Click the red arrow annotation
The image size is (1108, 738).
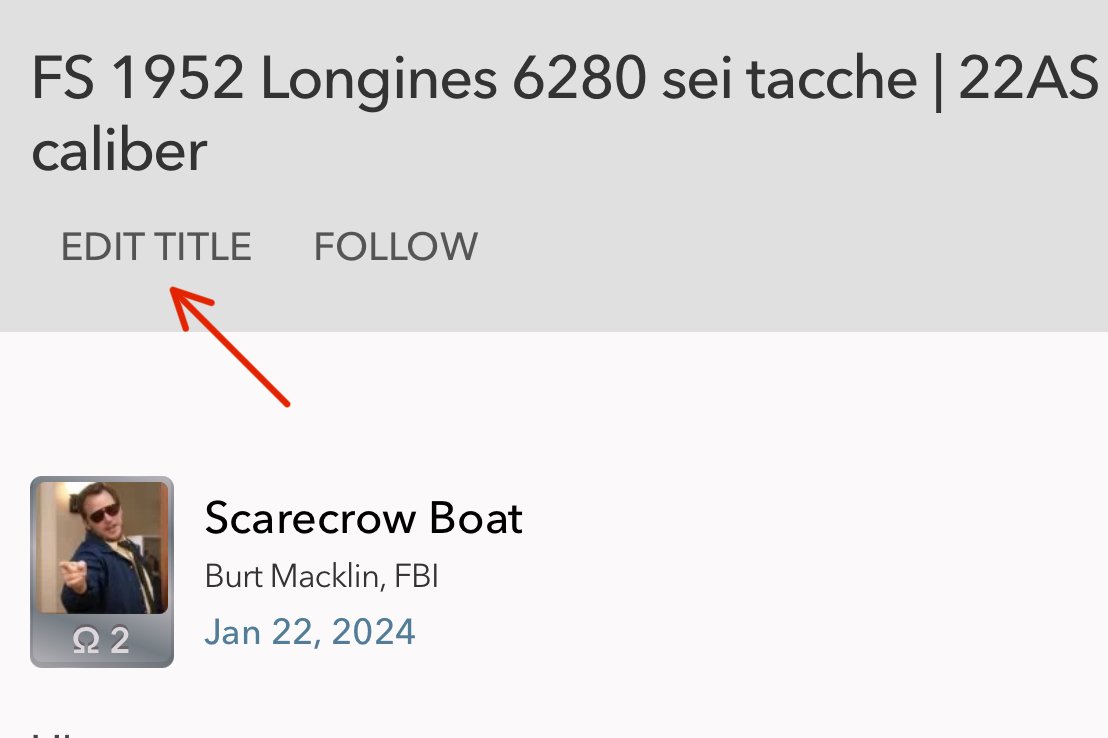point(230,346)
